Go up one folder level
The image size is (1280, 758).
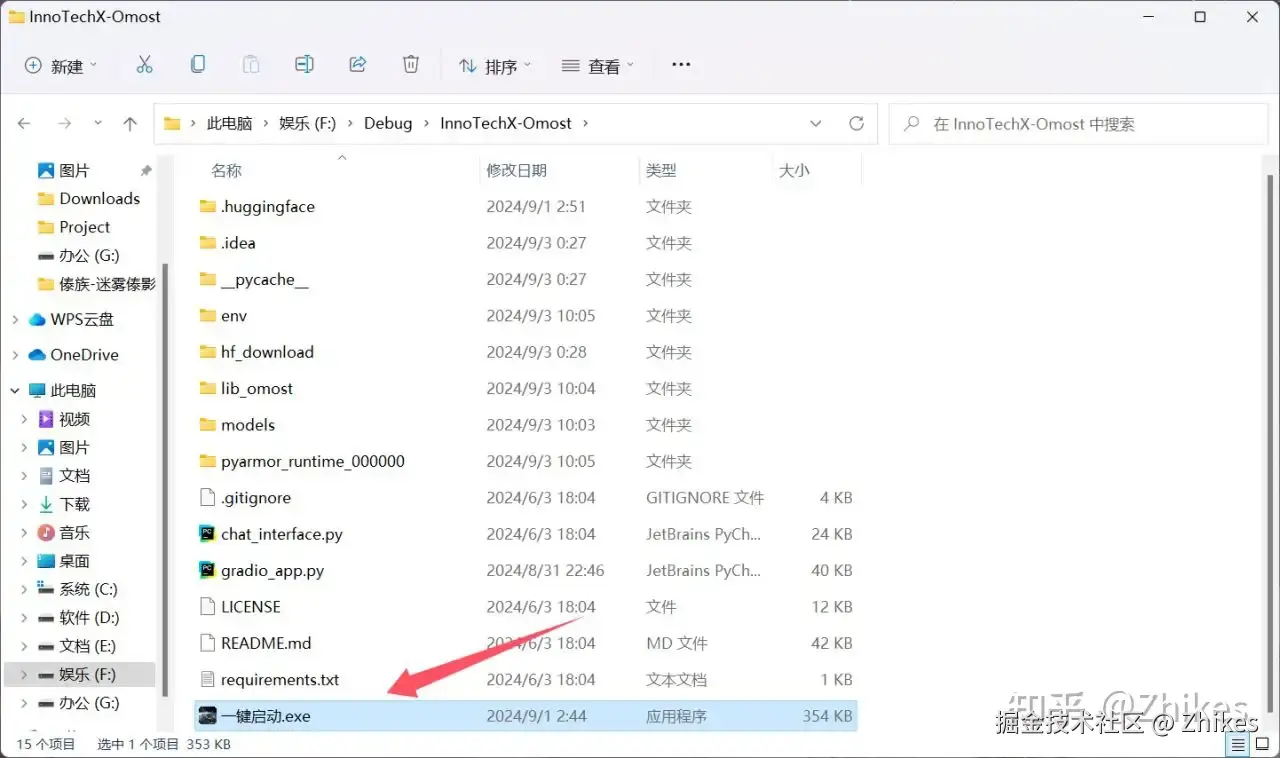tap(130, 124)
